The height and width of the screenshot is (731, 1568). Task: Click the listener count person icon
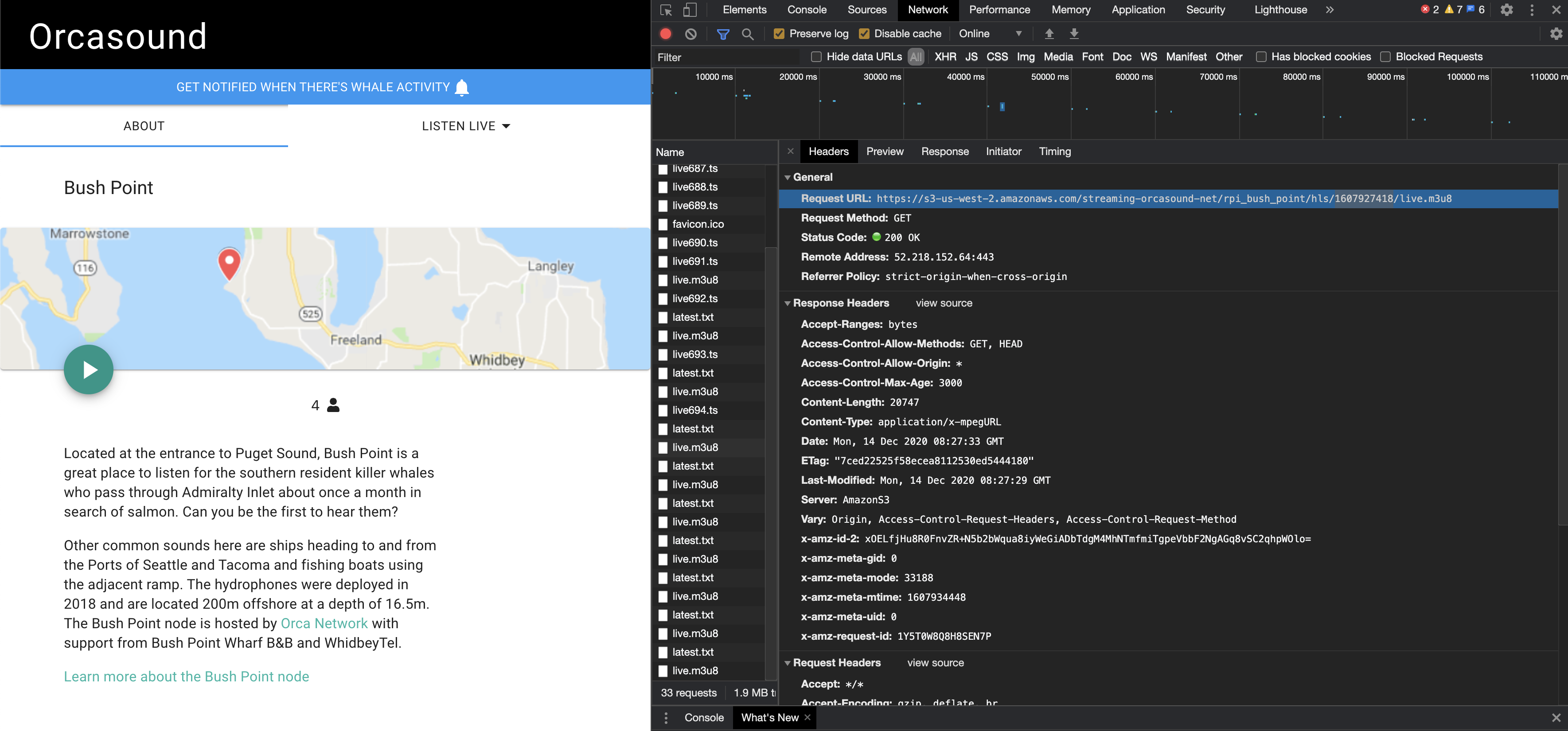coord(333,405)
